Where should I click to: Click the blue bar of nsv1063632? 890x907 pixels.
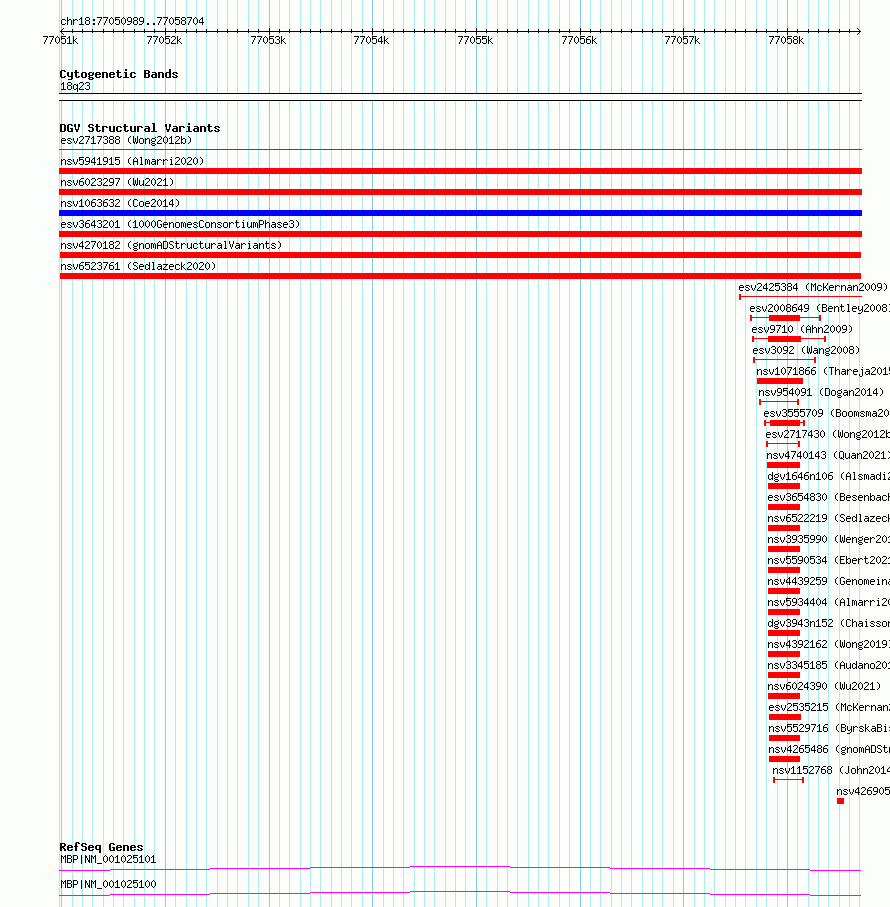460,213
